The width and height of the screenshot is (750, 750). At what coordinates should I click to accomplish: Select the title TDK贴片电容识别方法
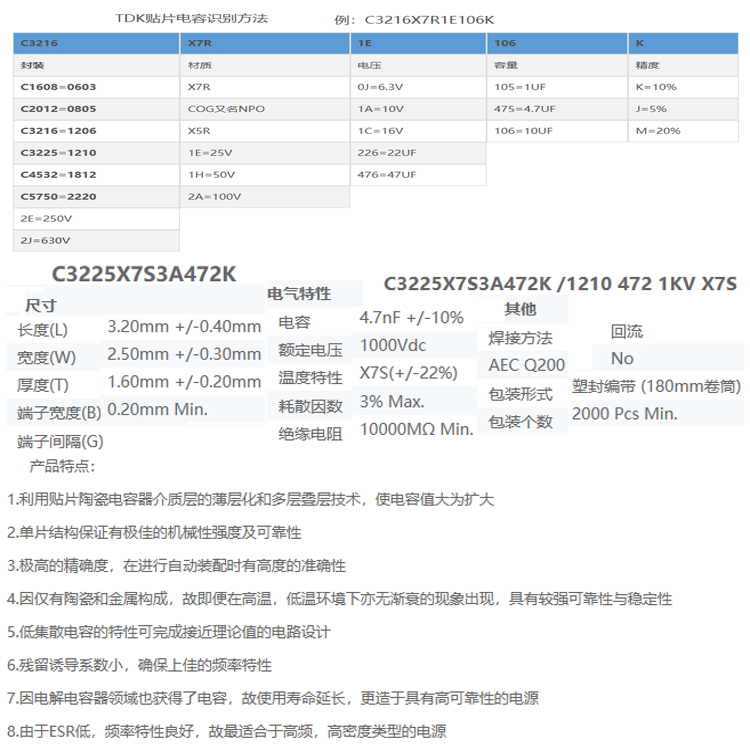tap(191, 19)
